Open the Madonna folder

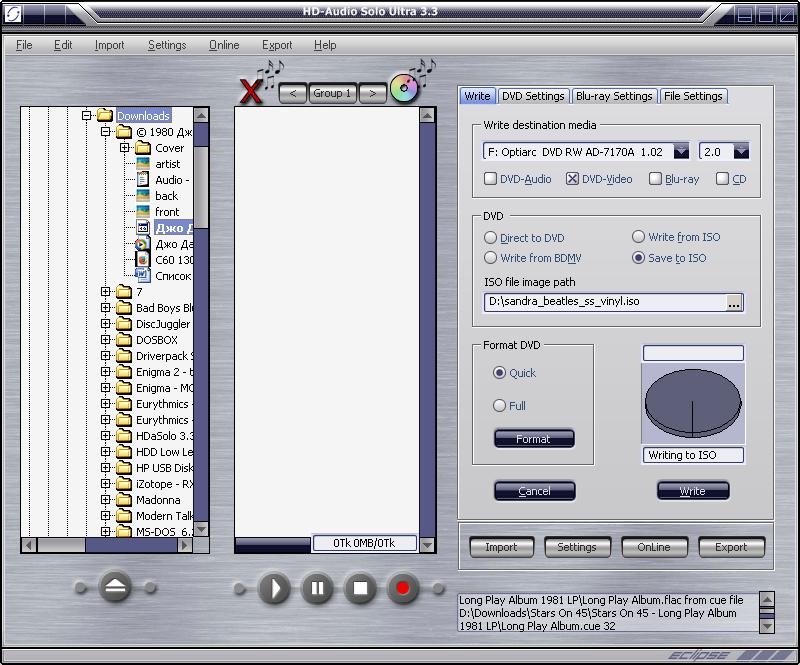148,500
